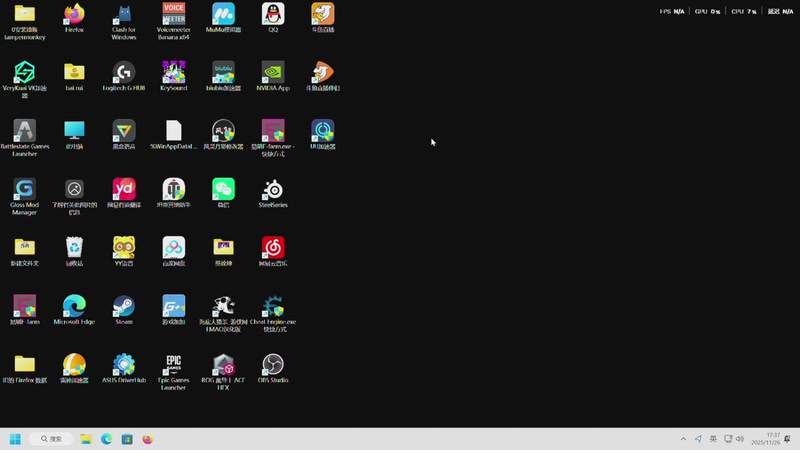The image size is (800, 450).
Task: Open the KeySound desktop icon
Action: pos(173,77)
